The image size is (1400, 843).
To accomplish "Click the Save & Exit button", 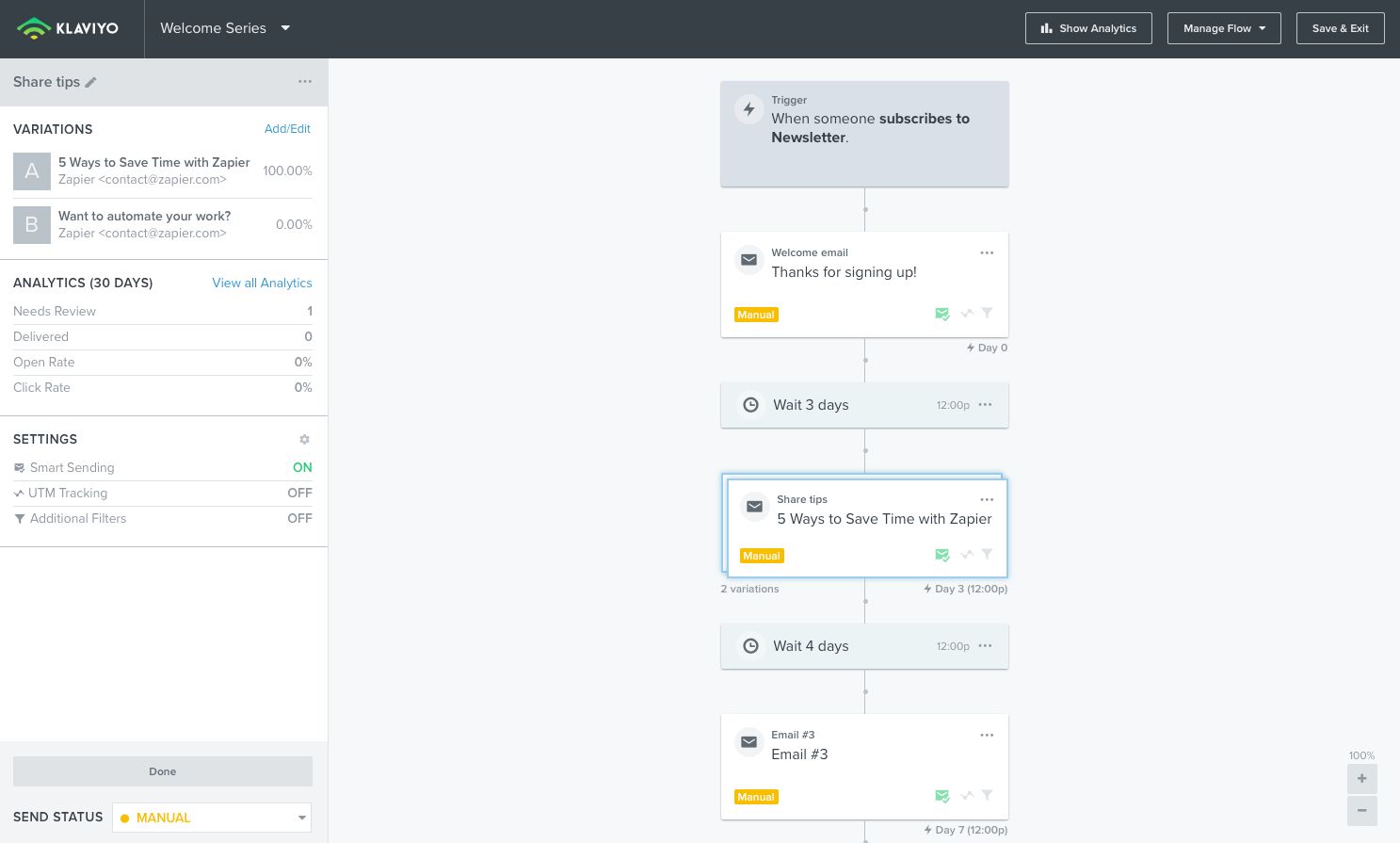I will pyautogui.click(x=1340, y=28).
